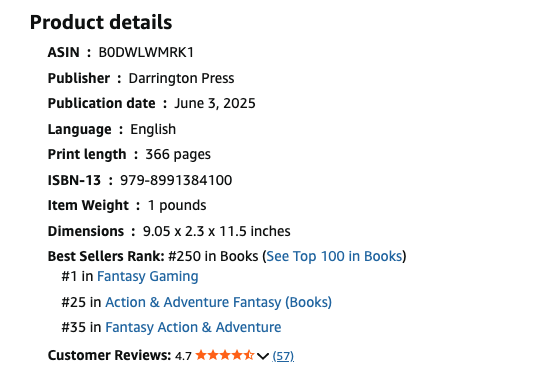Click the Customer Reviews label
The image size is (555, 390).
(x=109, y=355)
